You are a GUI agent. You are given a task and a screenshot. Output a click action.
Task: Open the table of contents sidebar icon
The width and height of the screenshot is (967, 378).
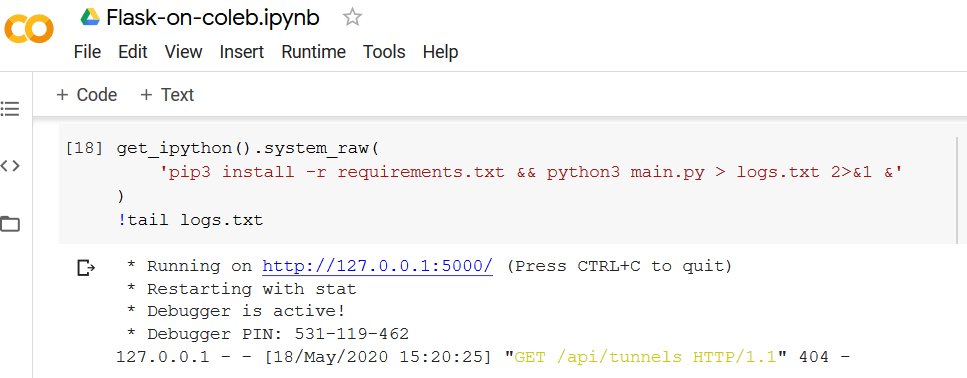pyautogui.click(x=10, y=109)
